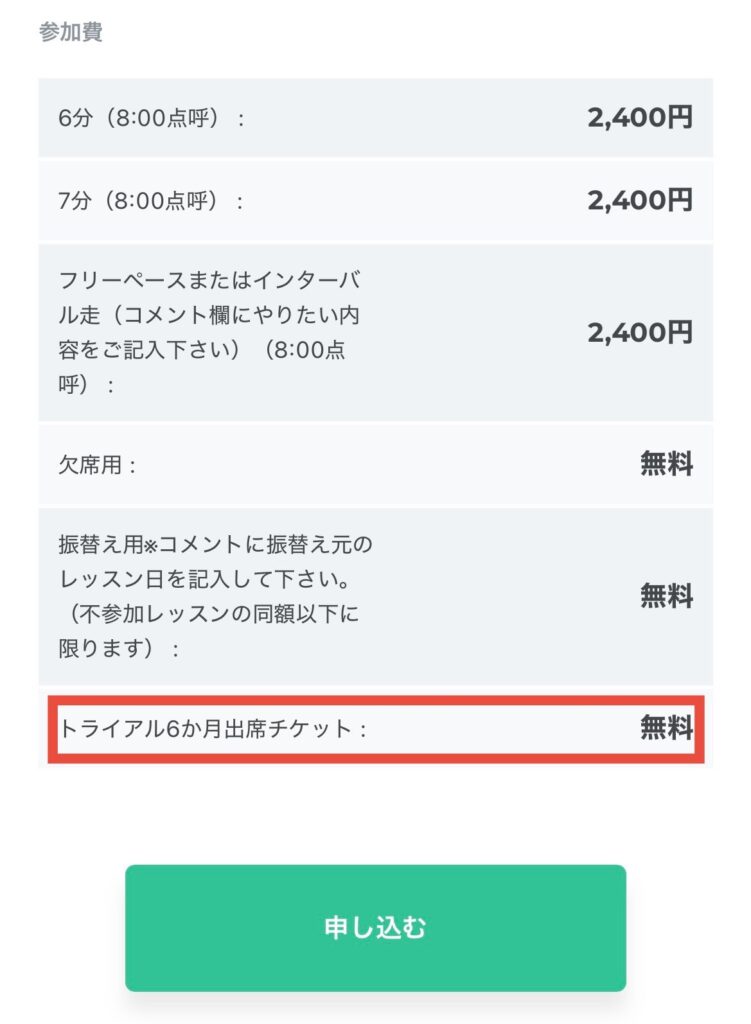This screenshot has height=1024, width=751.
Task: Click the 2,400円 price for フリーペース
Action: click(x=640, y=332)
